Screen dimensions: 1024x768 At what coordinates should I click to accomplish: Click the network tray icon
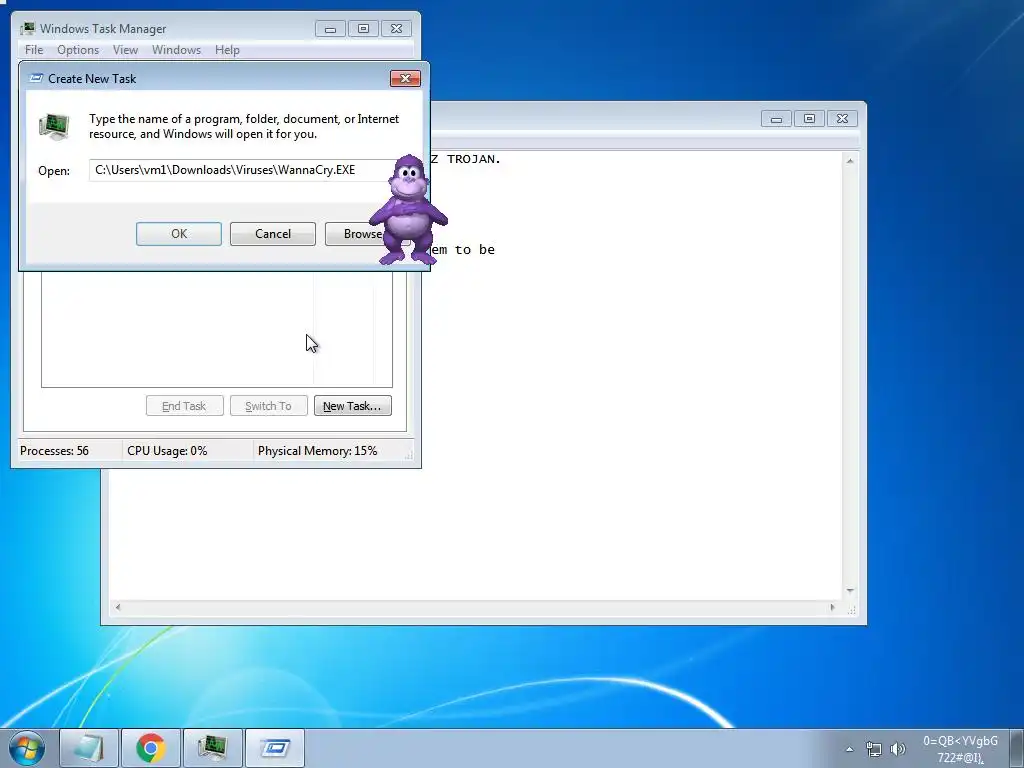(x=874, y=749)
